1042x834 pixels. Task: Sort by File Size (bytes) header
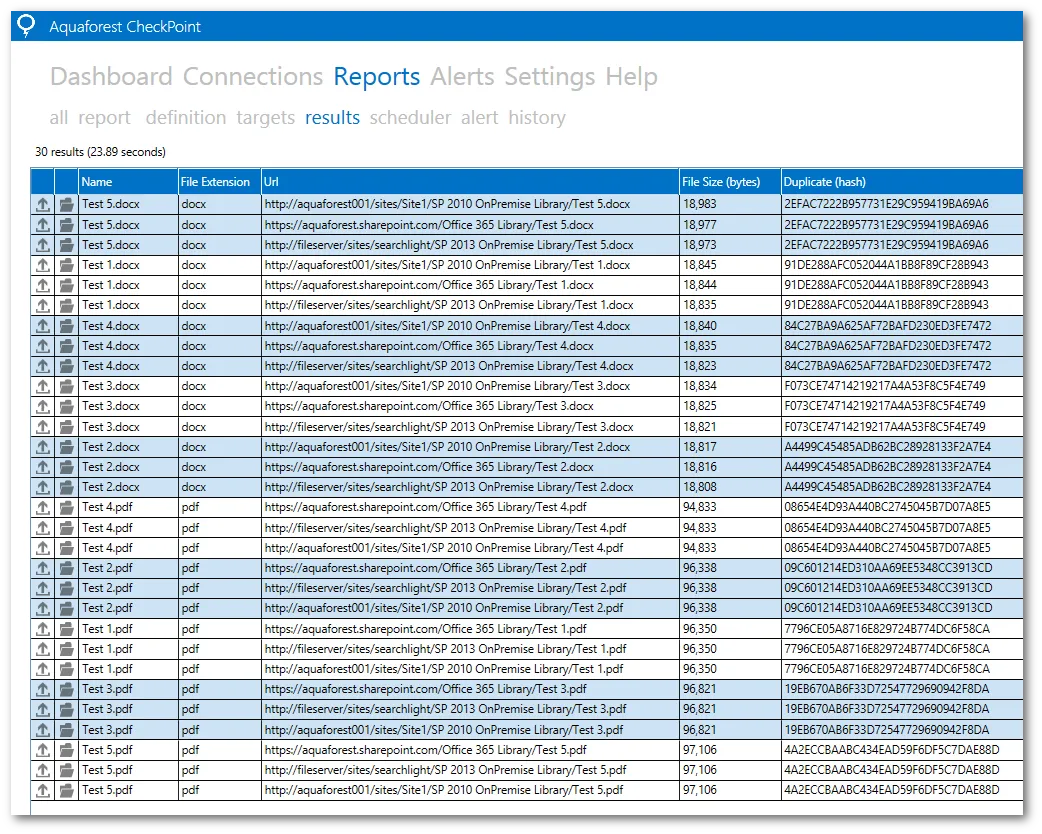click(730, 181)
